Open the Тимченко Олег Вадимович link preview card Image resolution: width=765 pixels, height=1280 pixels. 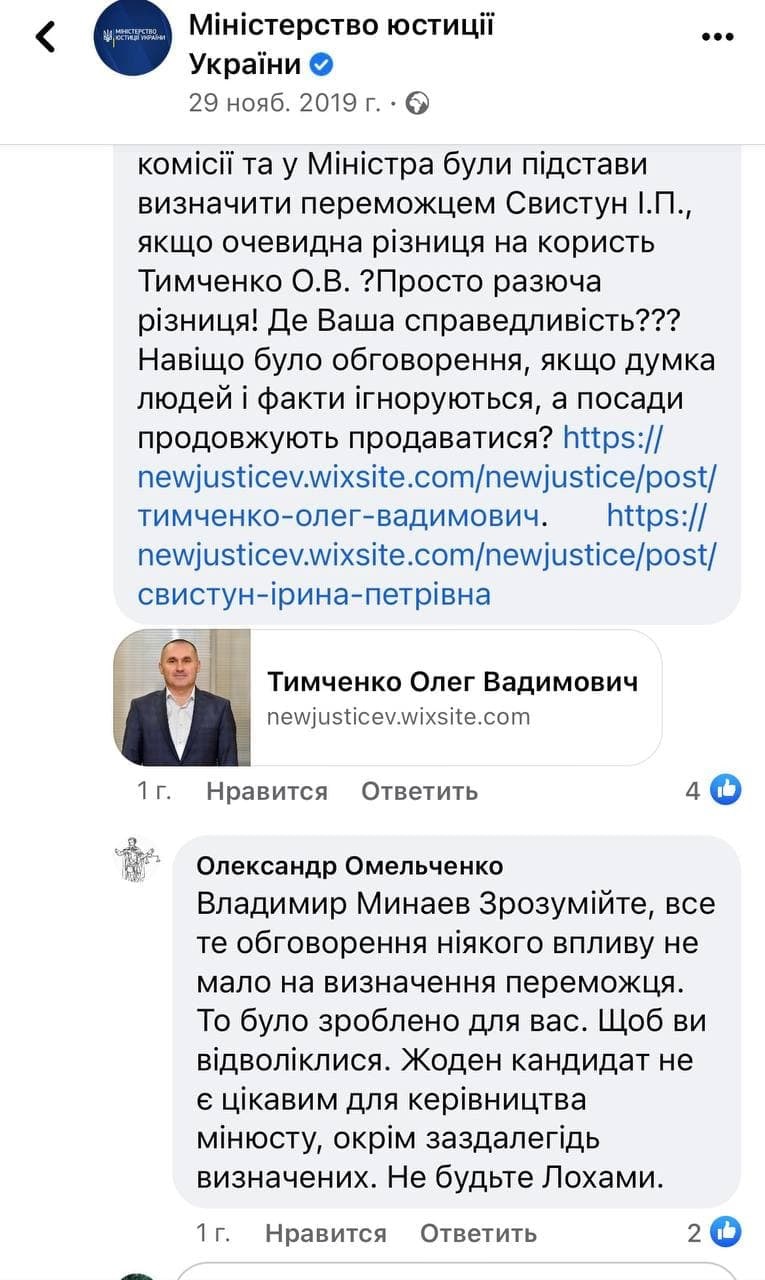pyautogui.click(x=452, y=697)
